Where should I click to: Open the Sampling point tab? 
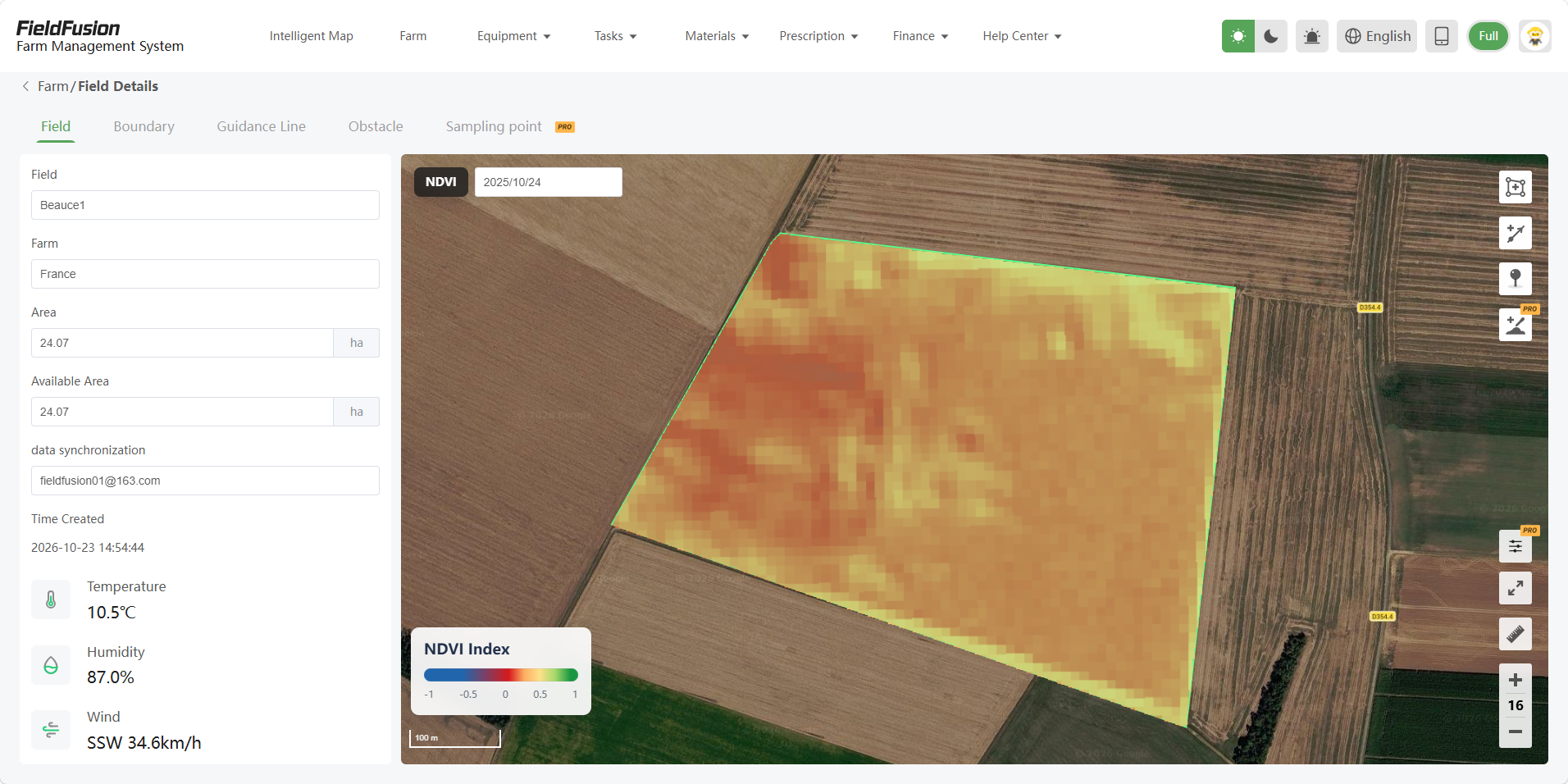(494, 126)
